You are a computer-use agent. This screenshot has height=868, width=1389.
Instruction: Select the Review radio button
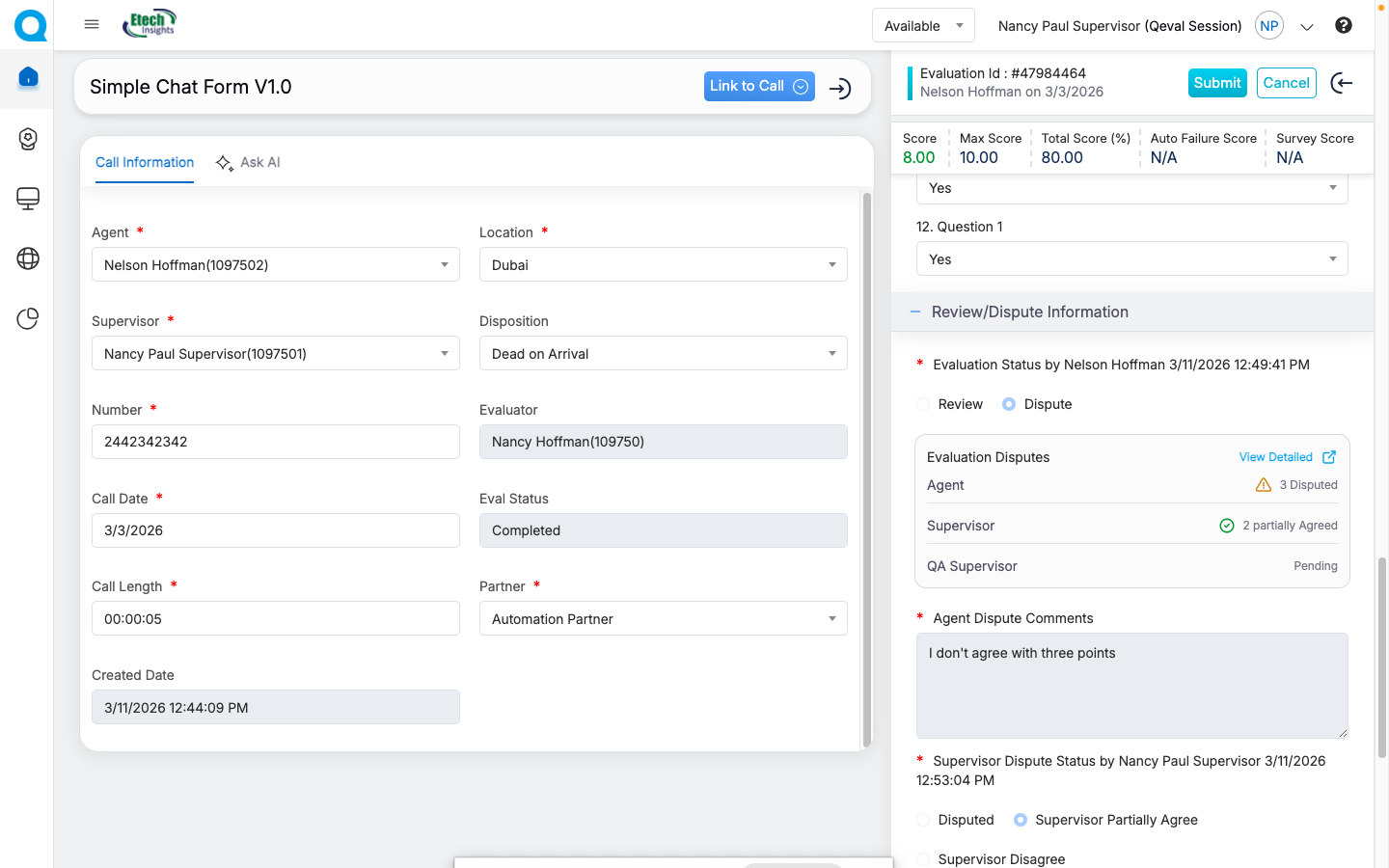point(924,404)
